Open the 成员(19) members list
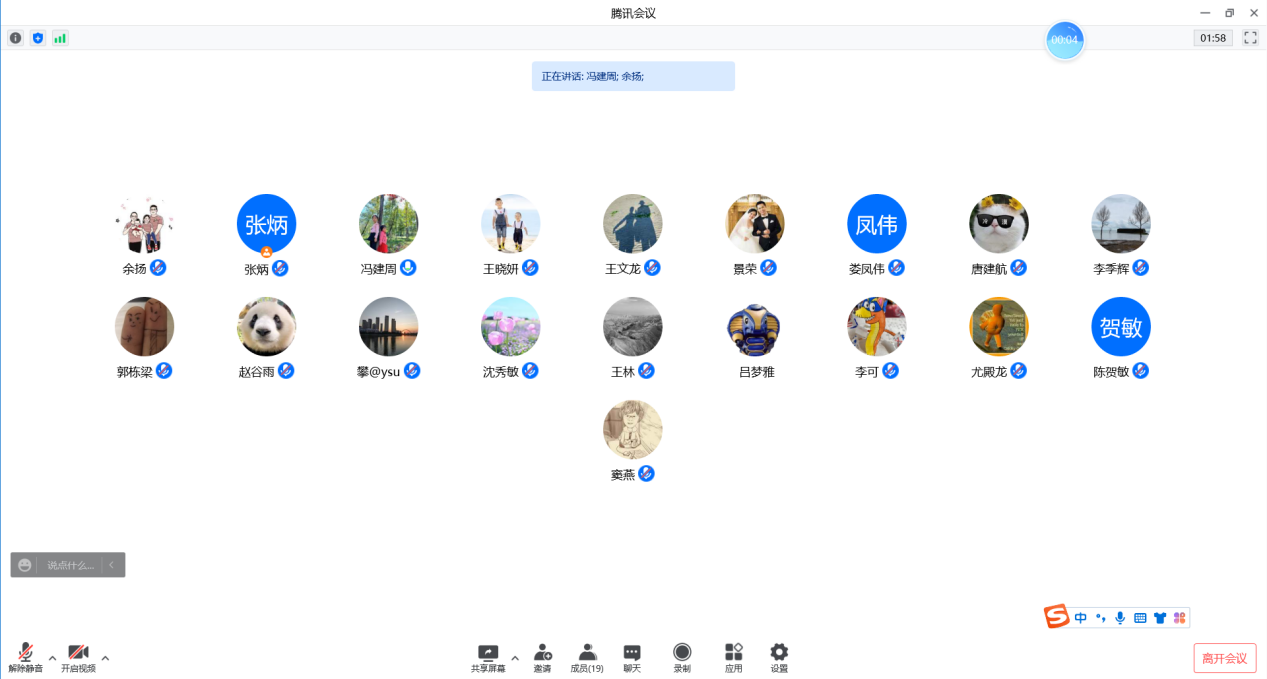1267x679 pixels. pos(587,657)
